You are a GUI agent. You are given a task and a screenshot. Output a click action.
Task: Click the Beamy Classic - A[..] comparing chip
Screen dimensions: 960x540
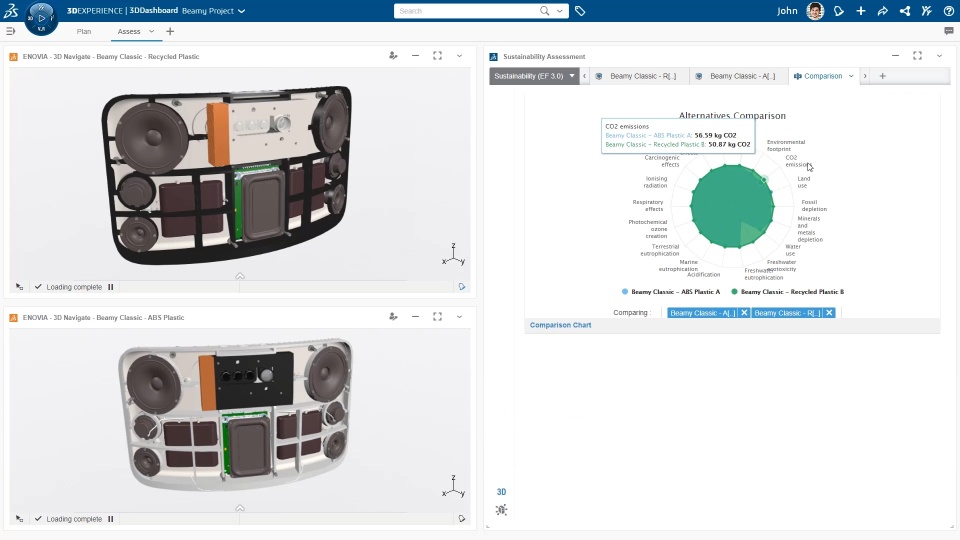coord(703,313)
